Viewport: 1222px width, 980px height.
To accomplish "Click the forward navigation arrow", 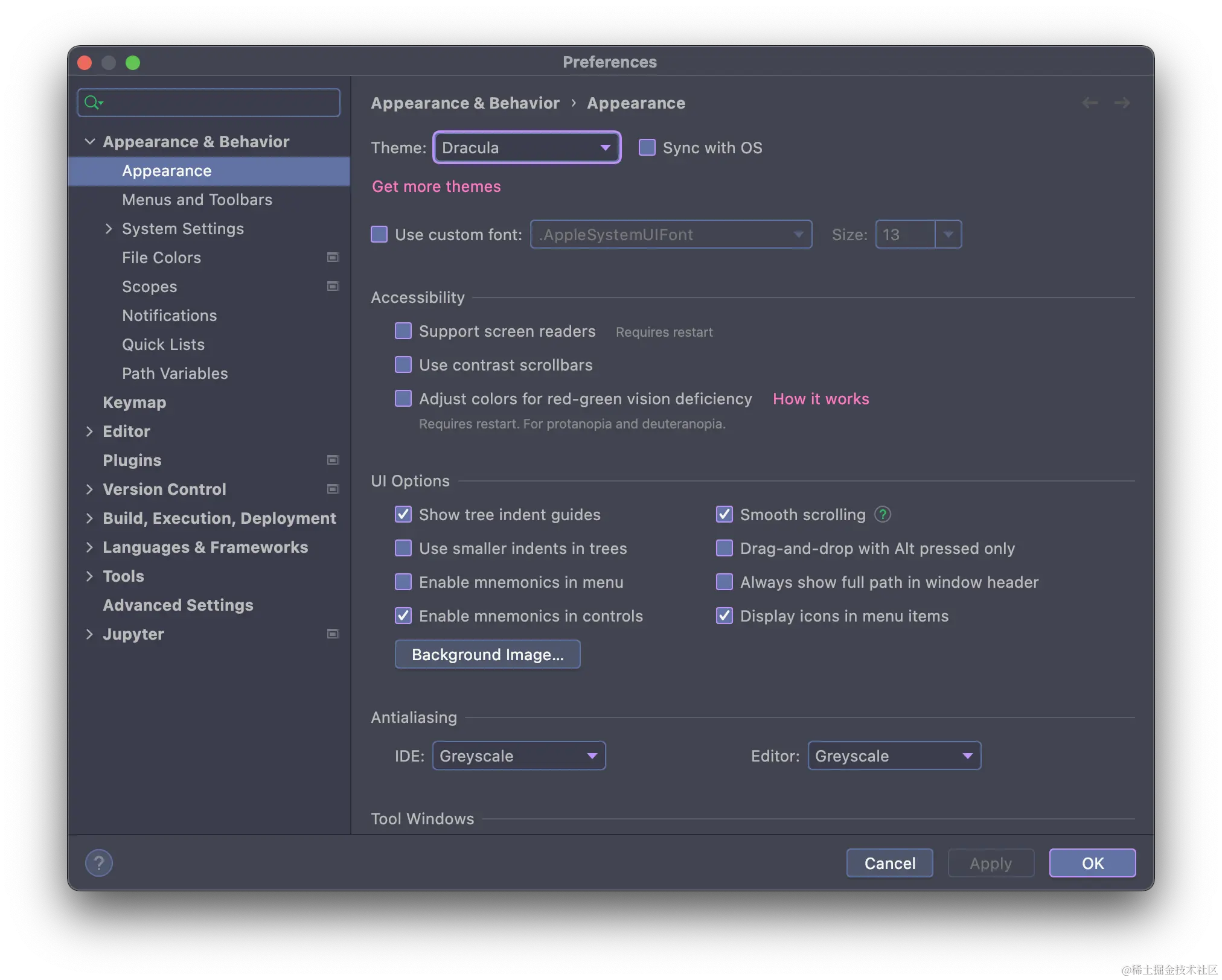I will click(x=1122, y=103).
